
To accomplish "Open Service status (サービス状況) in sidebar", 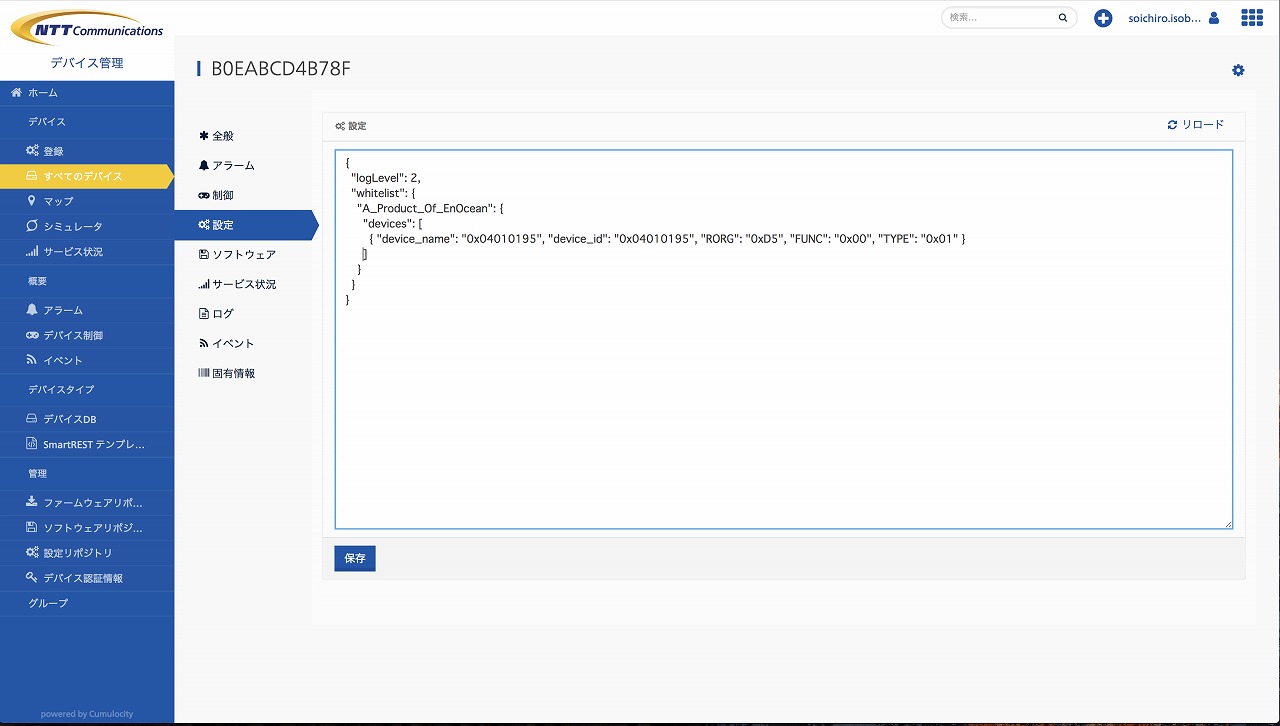I will click(x=87, y=251).
